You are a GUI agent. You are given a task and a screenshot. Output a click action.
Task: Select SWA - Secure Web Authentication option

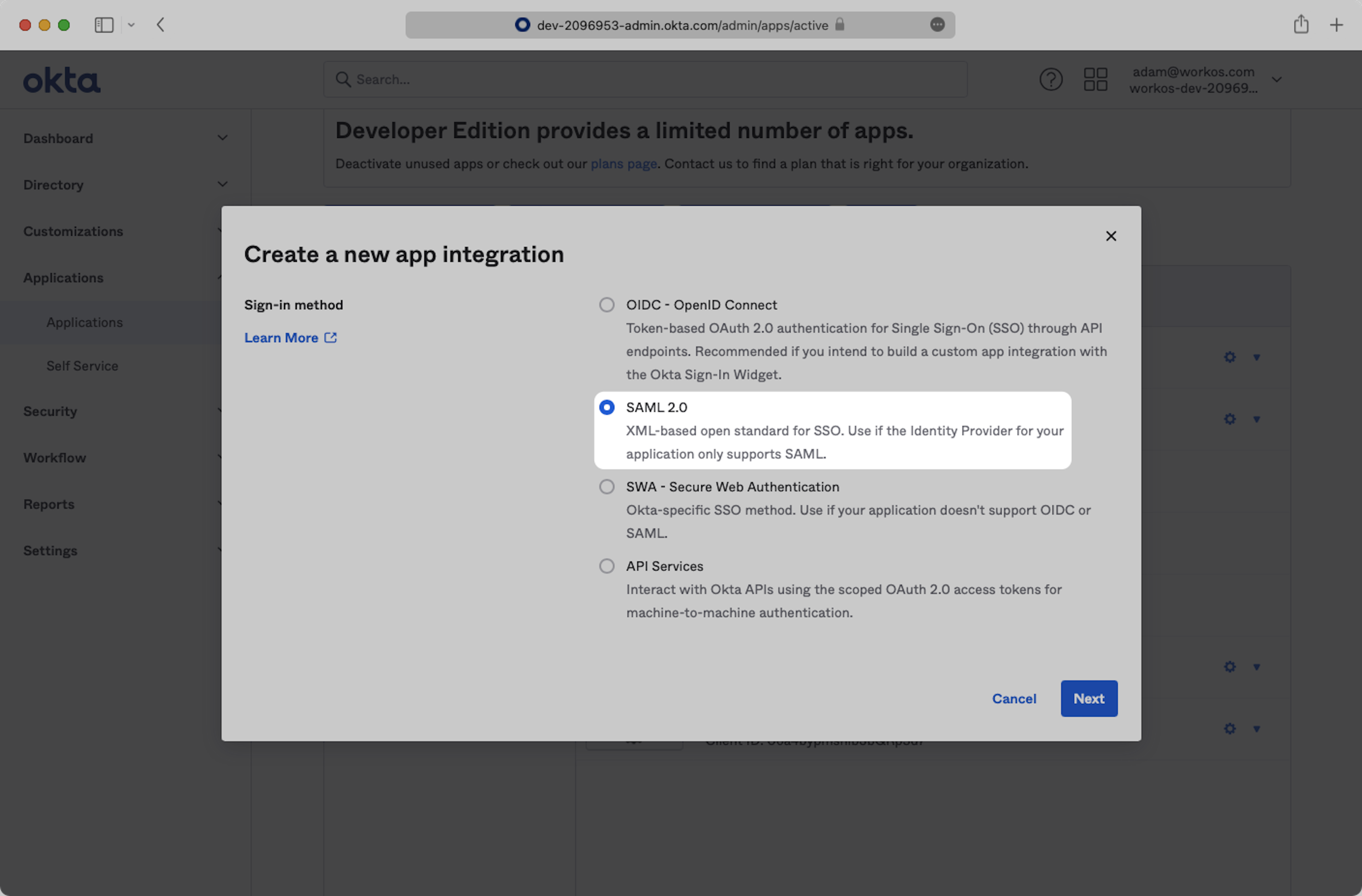[x=607, y=487]
